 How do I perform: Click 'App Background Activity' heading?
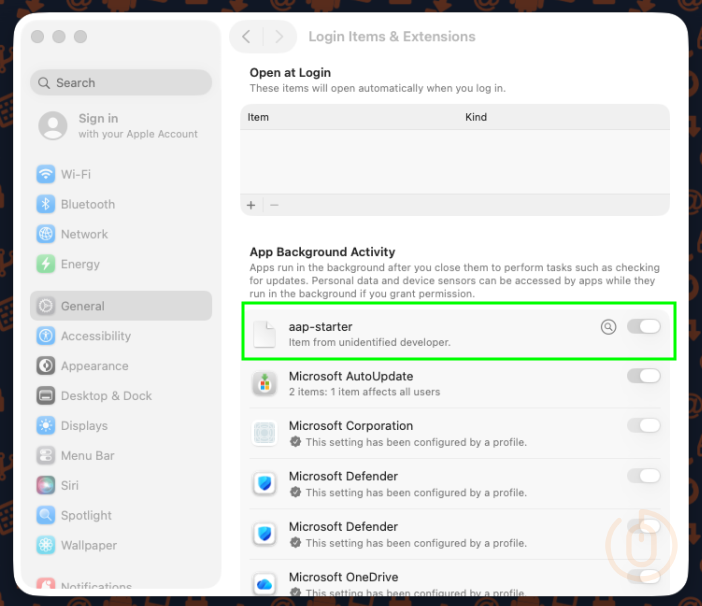(322, 252)
